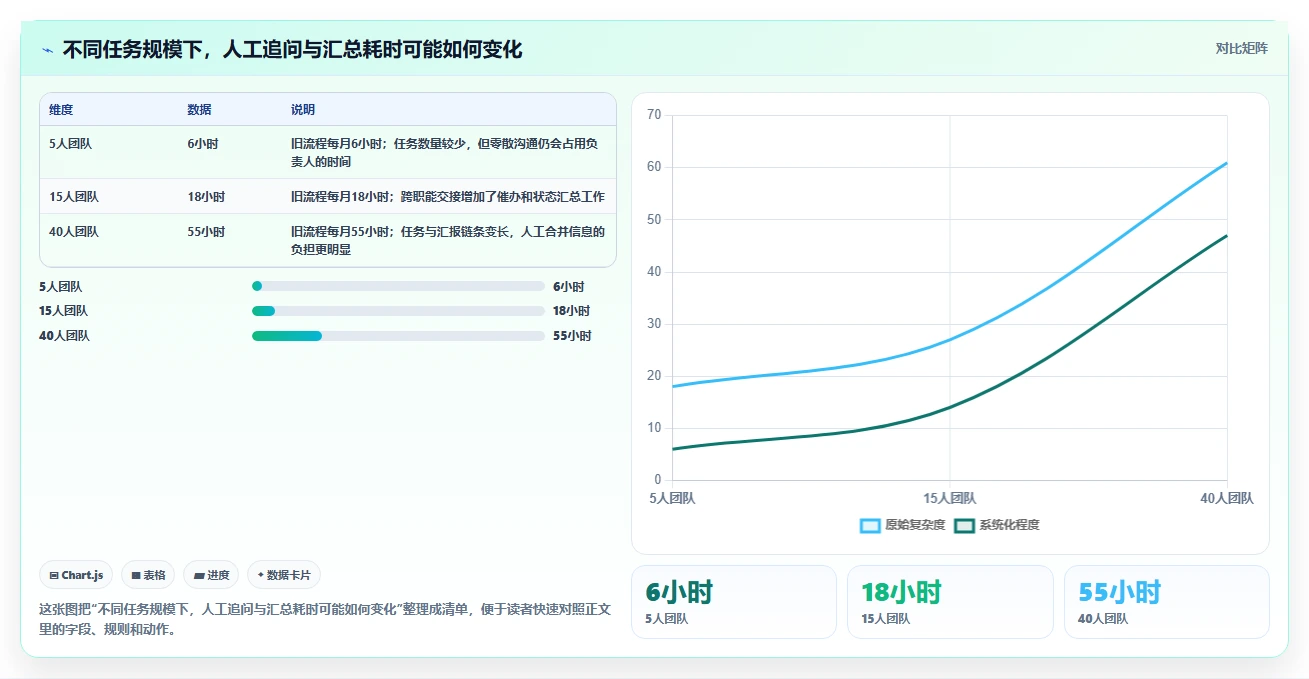The height and width of the screenshot is (679, 1309).
Task: Click the Chart.js tag chip
Action: 76,575
